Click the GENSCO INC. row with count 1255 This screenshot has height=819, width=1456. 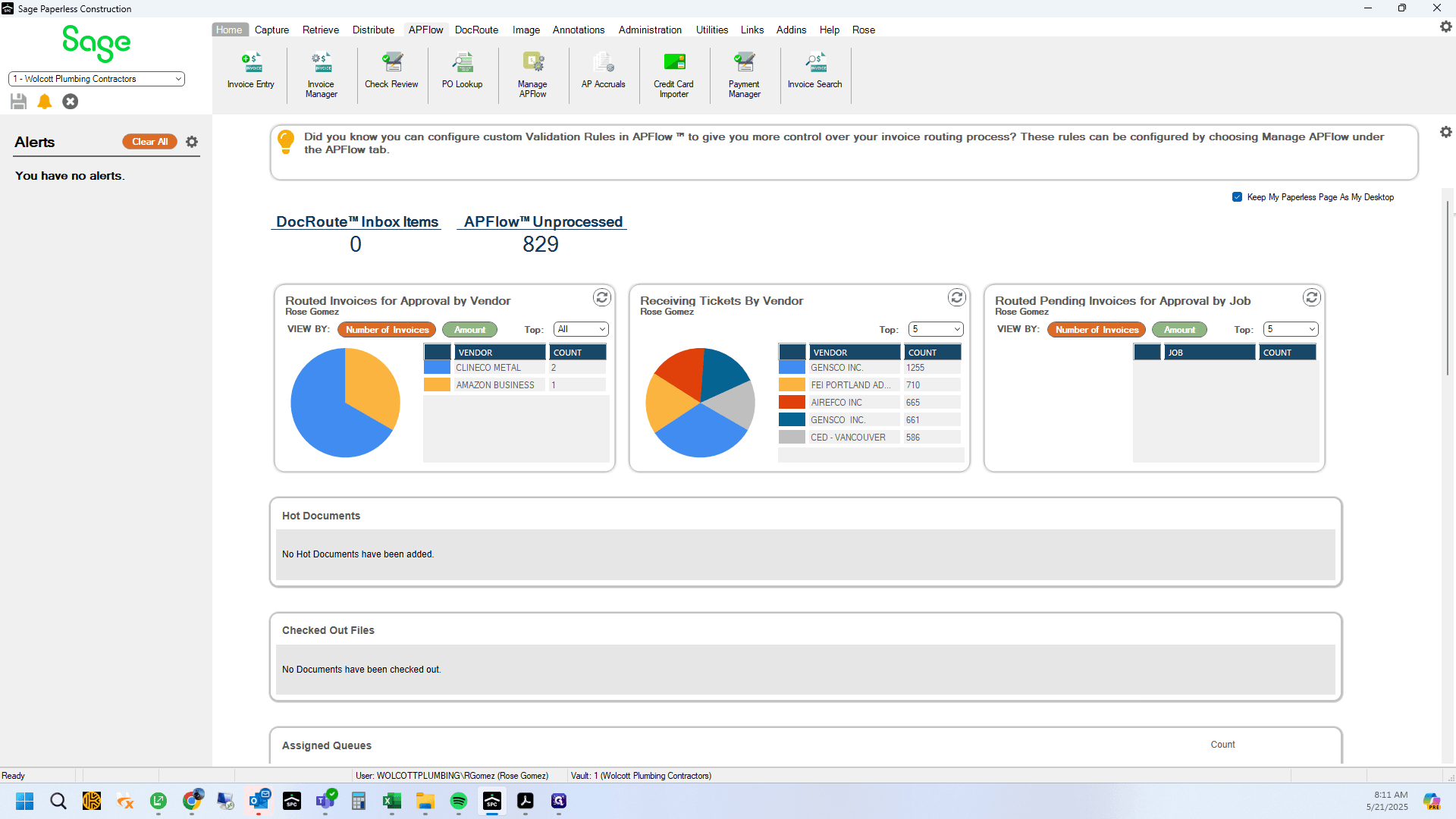(871, 368)
